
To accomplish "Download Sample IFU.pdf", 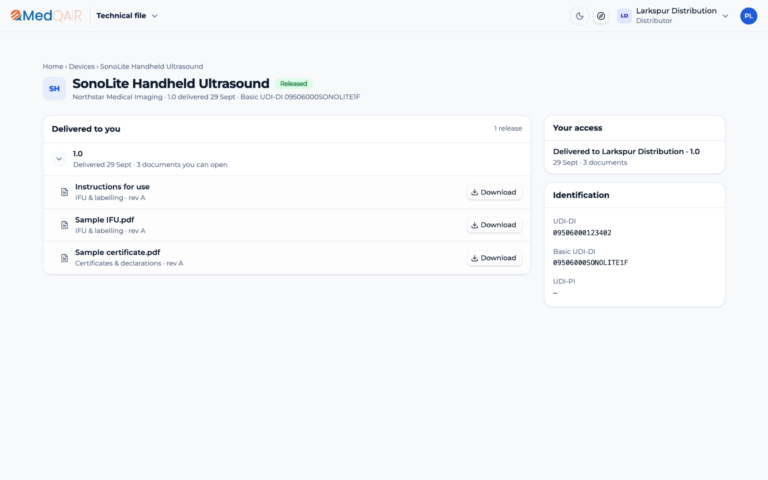I will click(494, 225).
